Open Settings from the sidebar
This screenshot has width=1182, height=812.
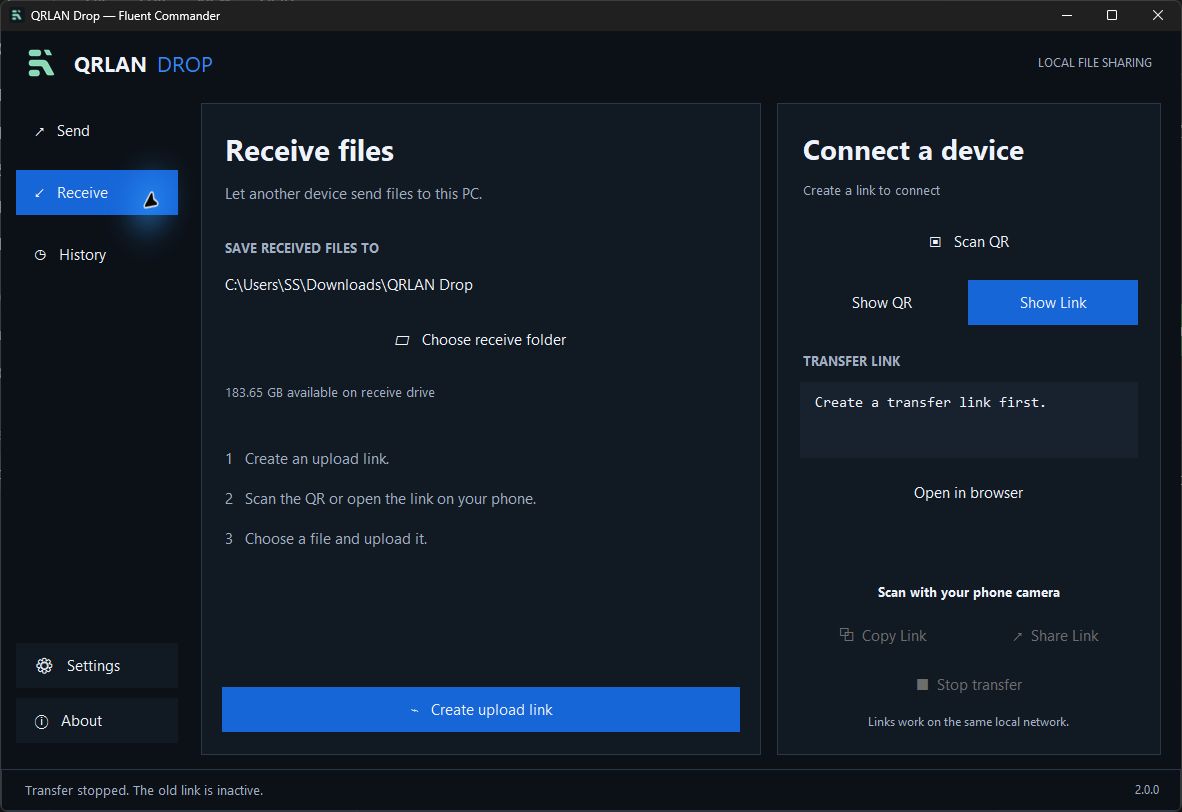click(96, 666)
